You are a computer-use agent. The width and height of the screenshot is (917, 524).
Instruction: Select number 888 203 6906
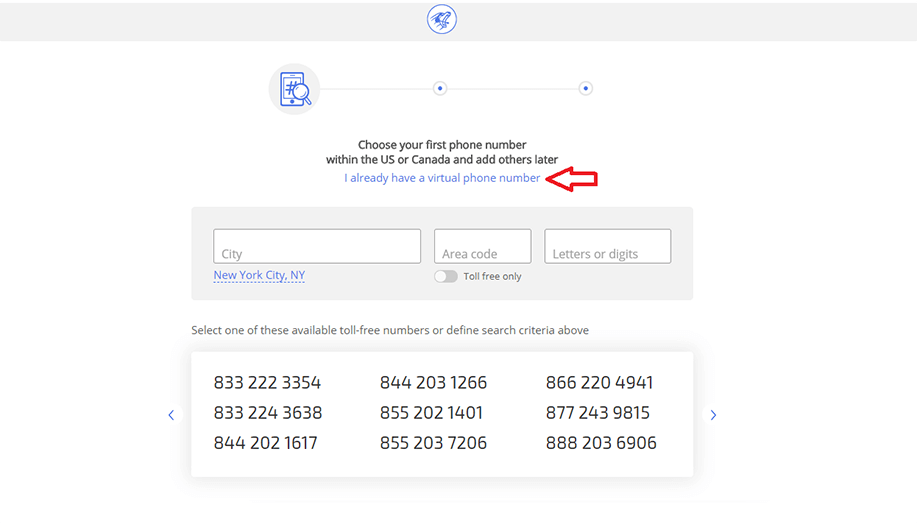[601, 443]
